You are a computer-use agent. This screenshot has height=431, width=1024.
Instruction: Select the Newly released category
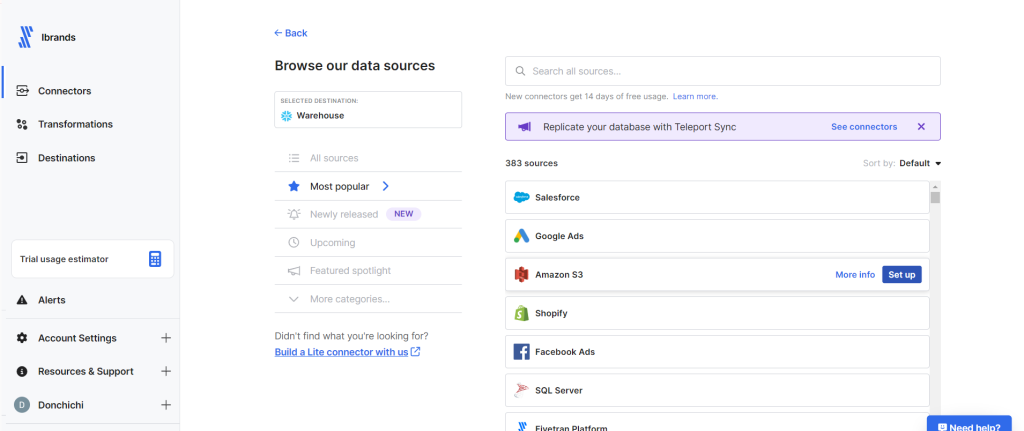click(344, 214)
